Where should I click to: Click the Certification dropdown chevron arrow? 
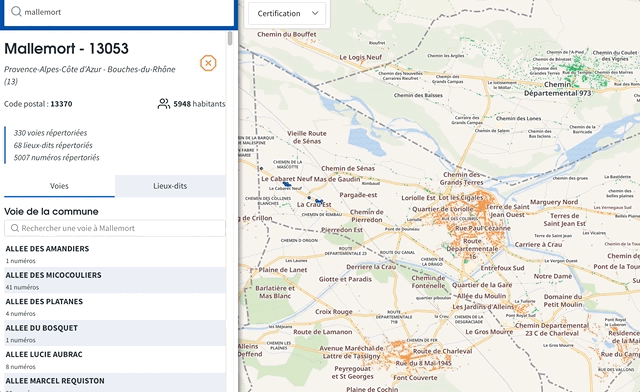point(315,13)
